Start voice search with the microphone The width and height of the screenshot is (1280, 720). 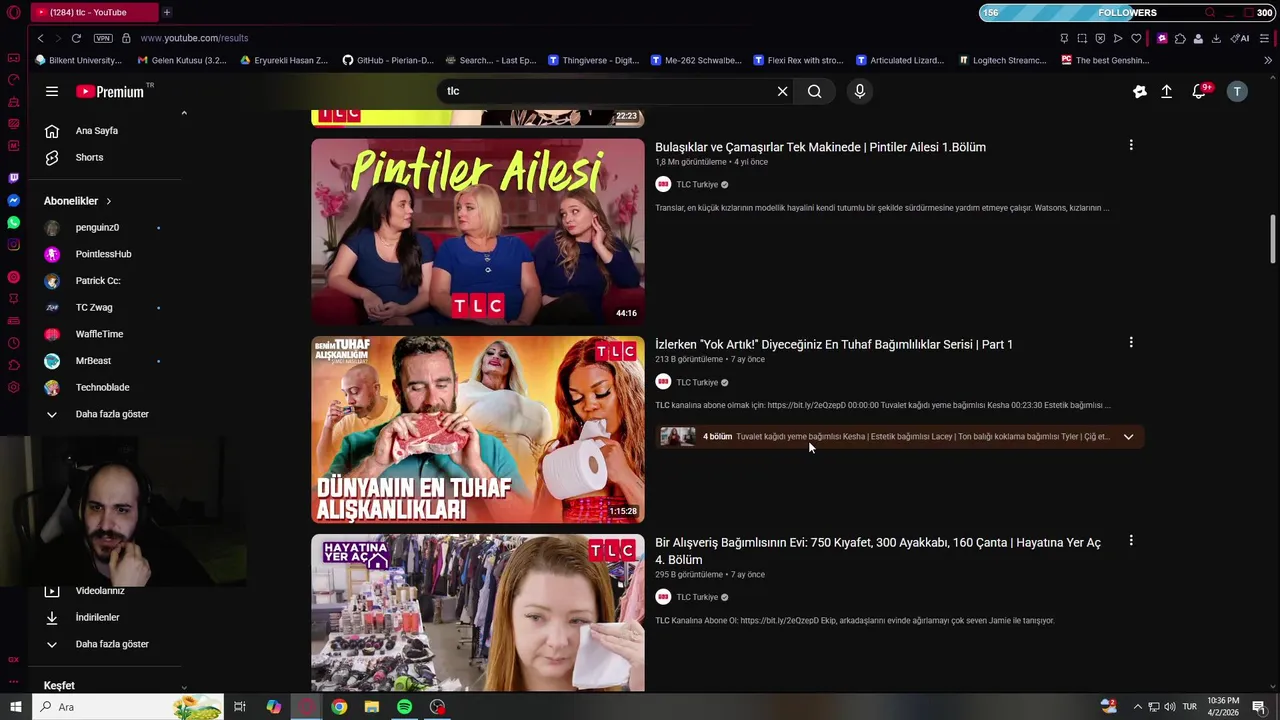(x=859, y=91)
